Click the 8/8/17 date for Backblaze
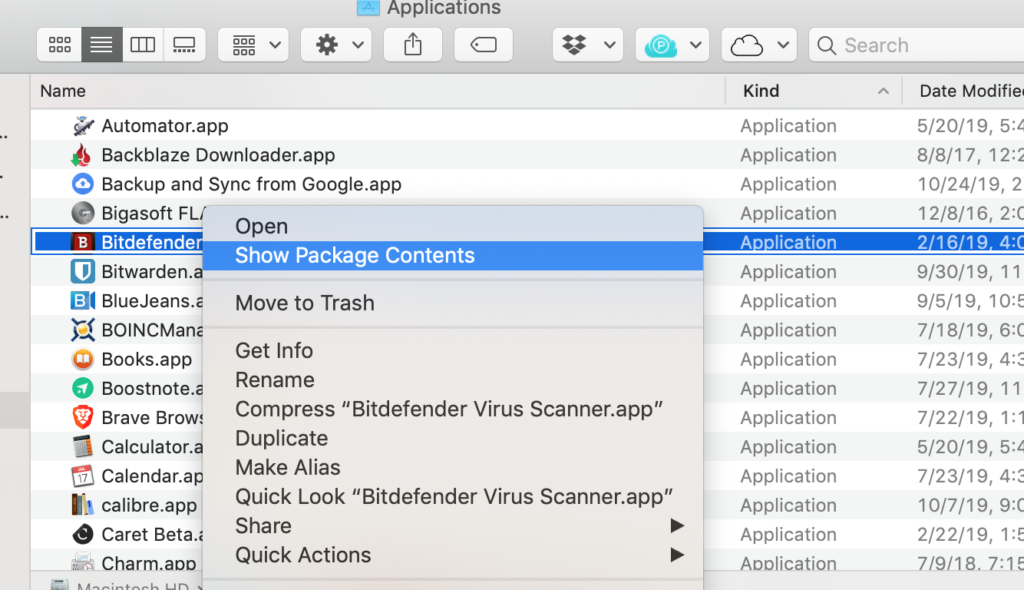 (x=970, y=155)
